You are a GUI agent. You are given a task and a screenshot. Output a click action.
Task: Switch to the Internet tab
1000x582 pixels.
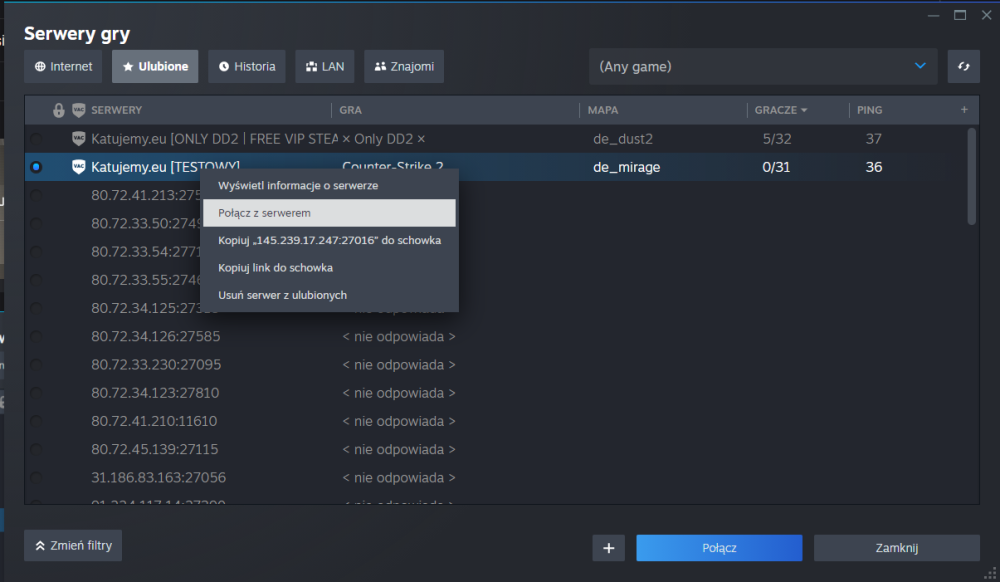click(x=63, y=66)
